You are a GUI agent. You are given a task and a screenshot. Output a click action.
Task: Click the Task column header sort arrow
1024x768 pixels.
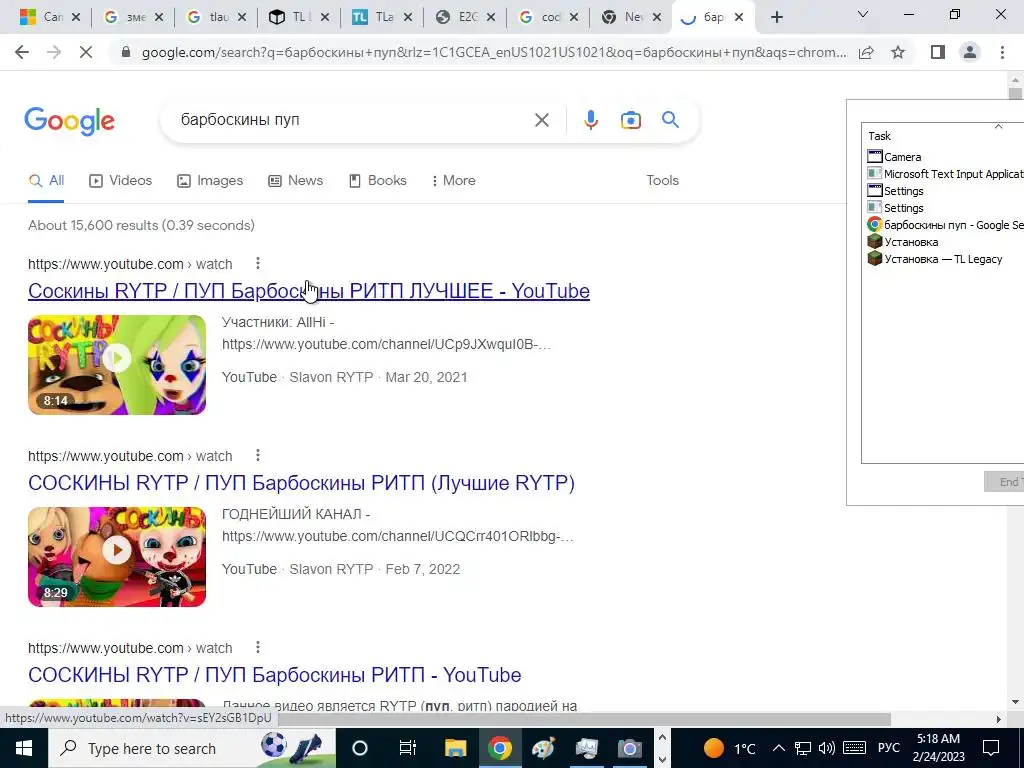tap(998, 127)
